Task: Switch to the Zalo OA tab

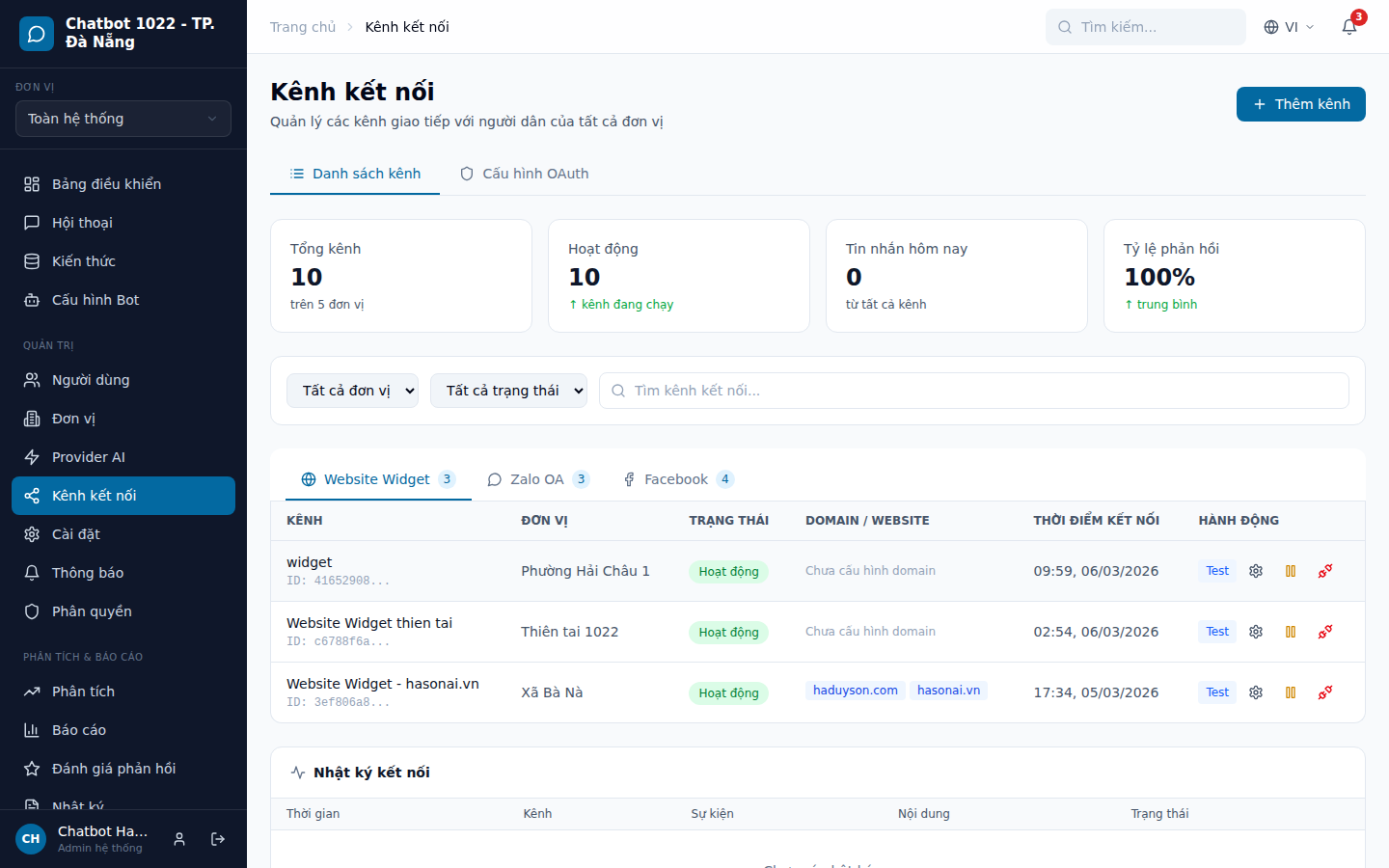Action: click(538, 478)
